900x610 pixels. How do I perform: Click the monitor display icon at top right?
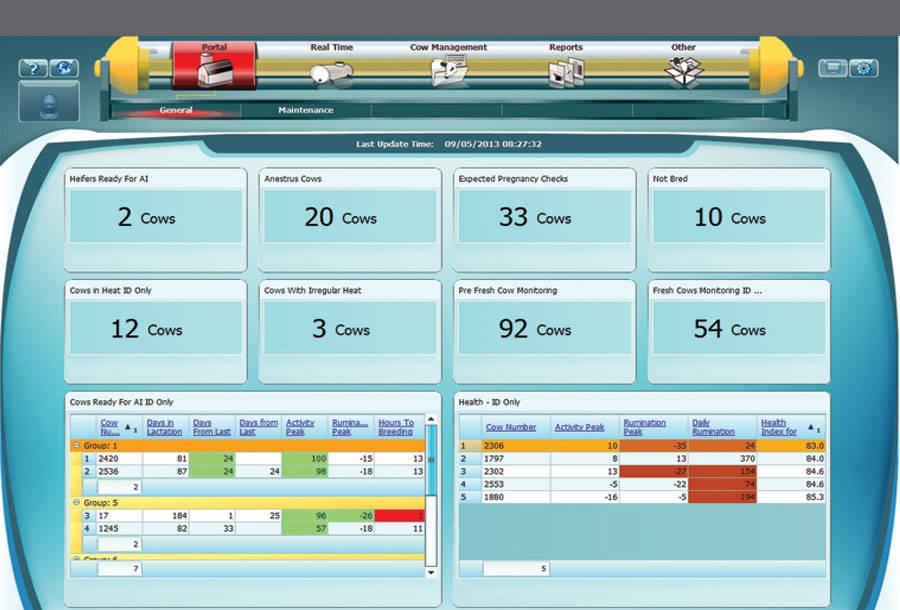click(833, 69)
